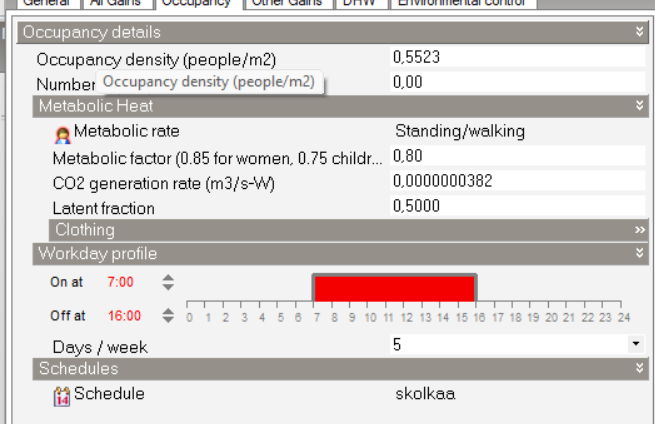Collapse the Metabolic Heat section
The height and width of the screenshot is (424, 655).
639,105
